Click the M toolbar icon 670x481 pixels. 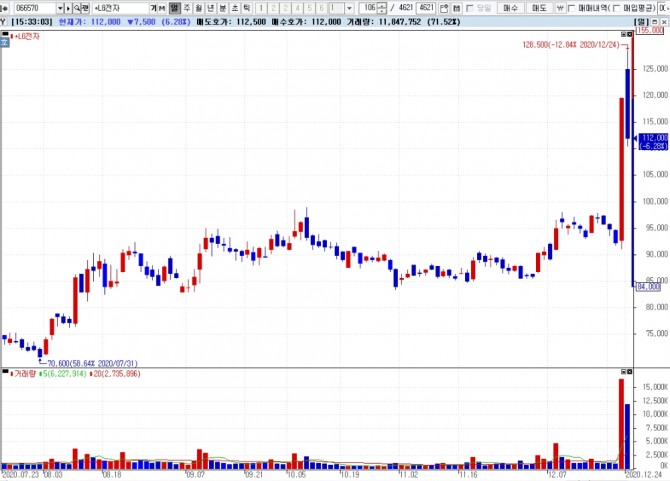[x=162, y=8]
